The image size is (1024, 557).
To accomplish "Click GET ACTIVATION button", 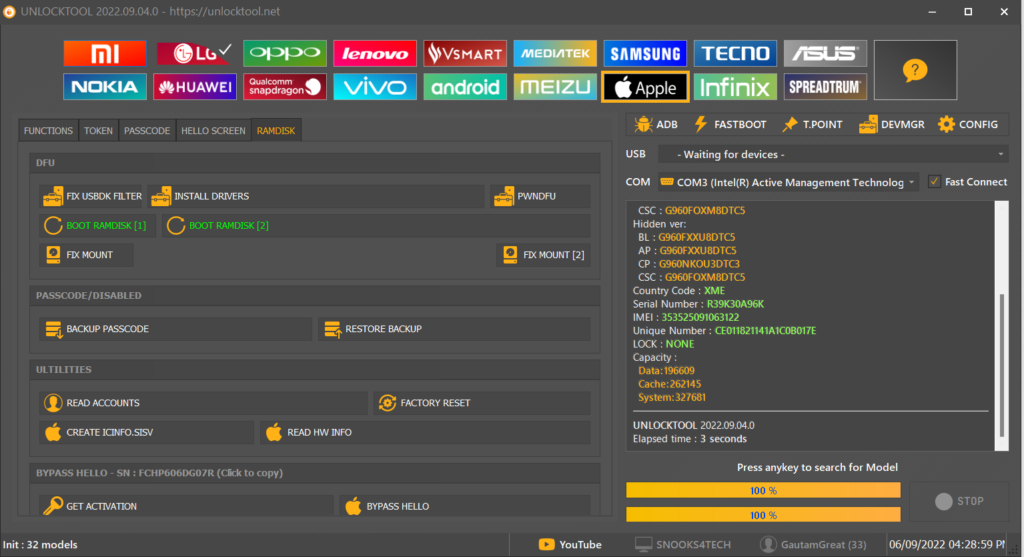I will 186,506.
